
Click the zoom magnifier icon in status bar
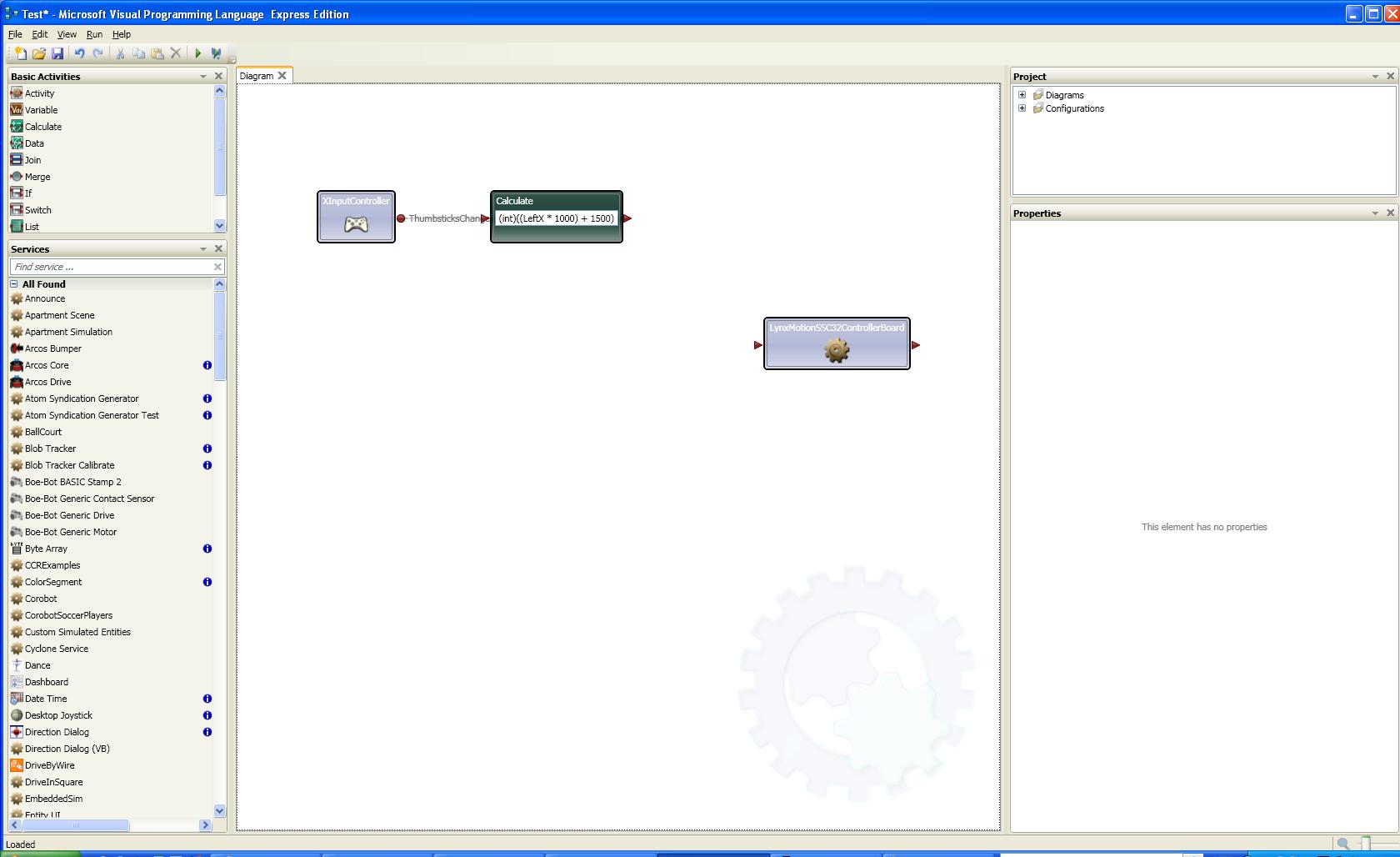pyautogui.click(x=1342, y=844)
